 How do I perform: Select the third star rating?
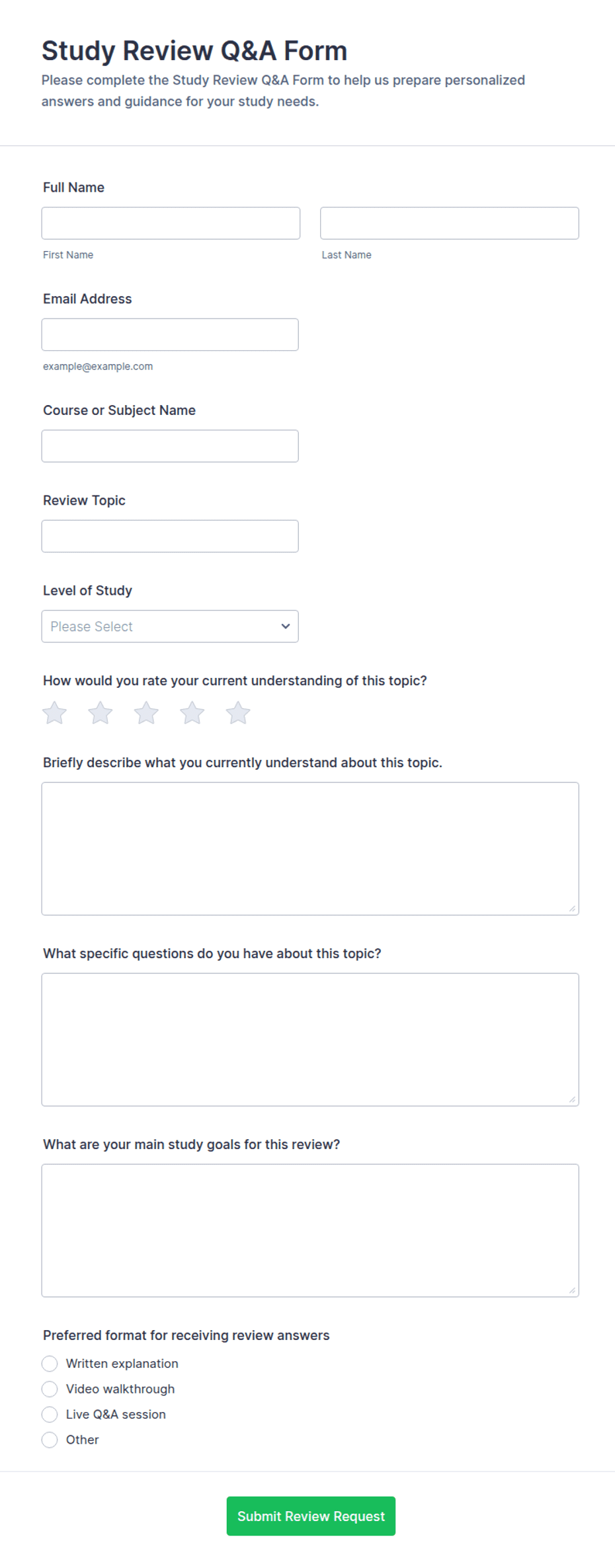tap(146, 713)
